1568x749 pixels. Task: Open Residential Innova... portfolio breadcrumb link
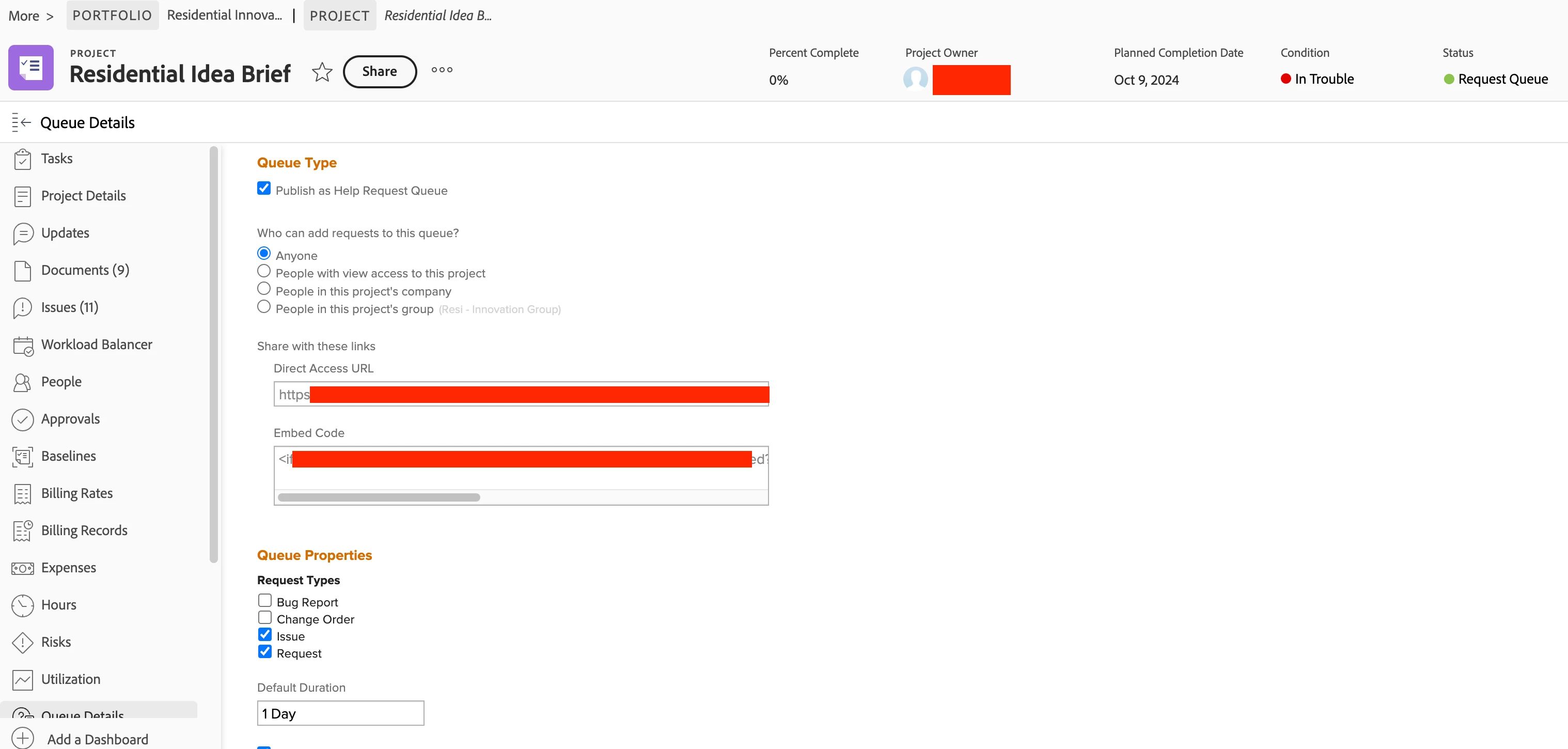224,15
